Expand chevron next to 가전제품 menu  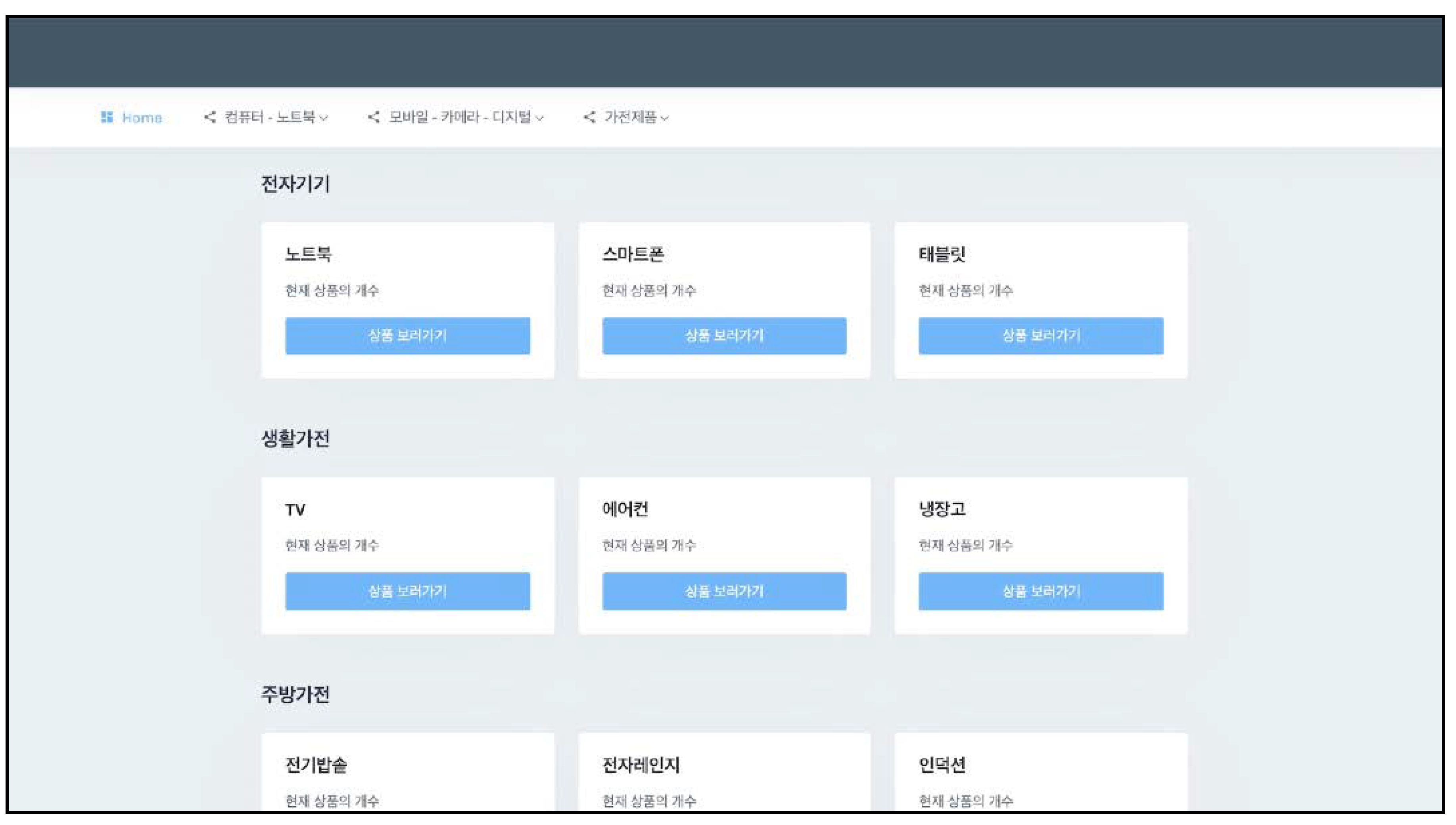click(x=665, y=119)
